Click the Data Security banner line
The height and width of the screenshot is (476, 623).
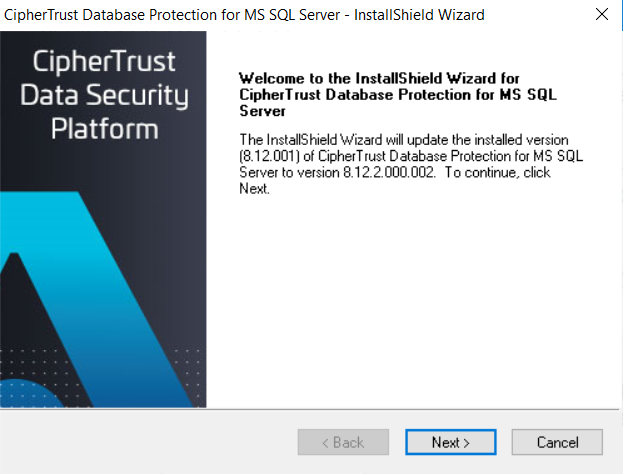point(104,96)
